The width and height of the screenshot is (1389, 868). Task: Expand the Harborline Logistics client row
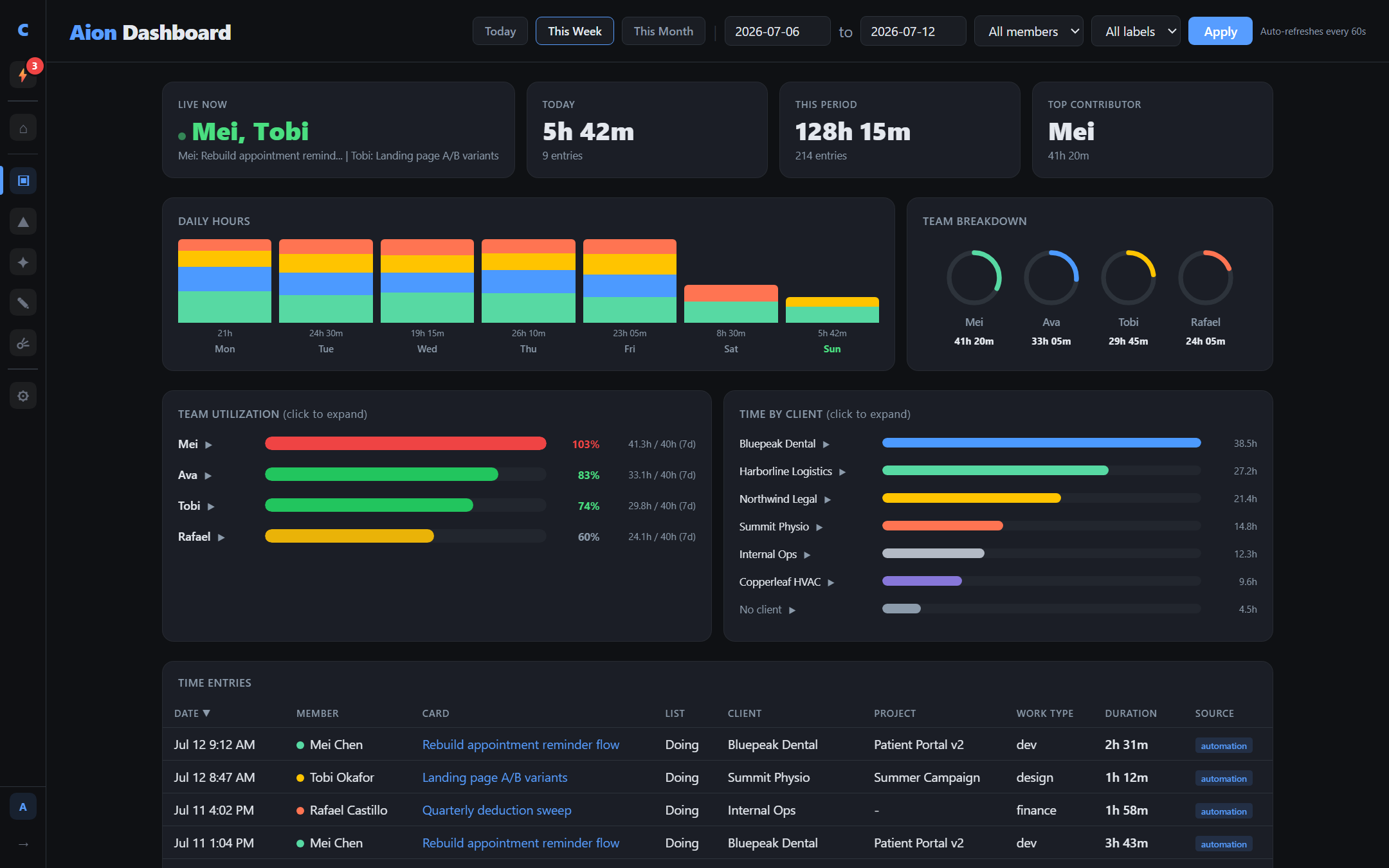point(998,471)
